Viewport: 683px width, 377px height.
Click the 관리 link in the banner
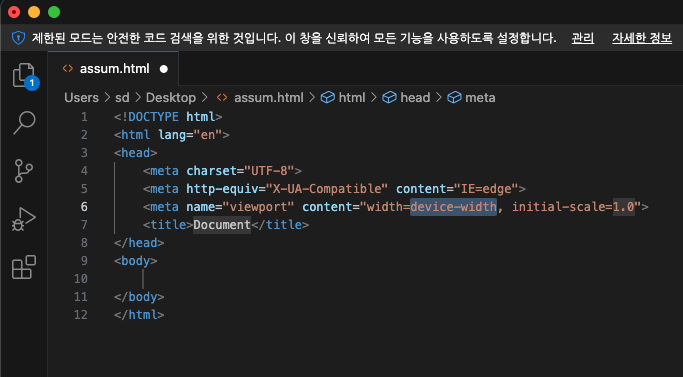pos(582,38)
